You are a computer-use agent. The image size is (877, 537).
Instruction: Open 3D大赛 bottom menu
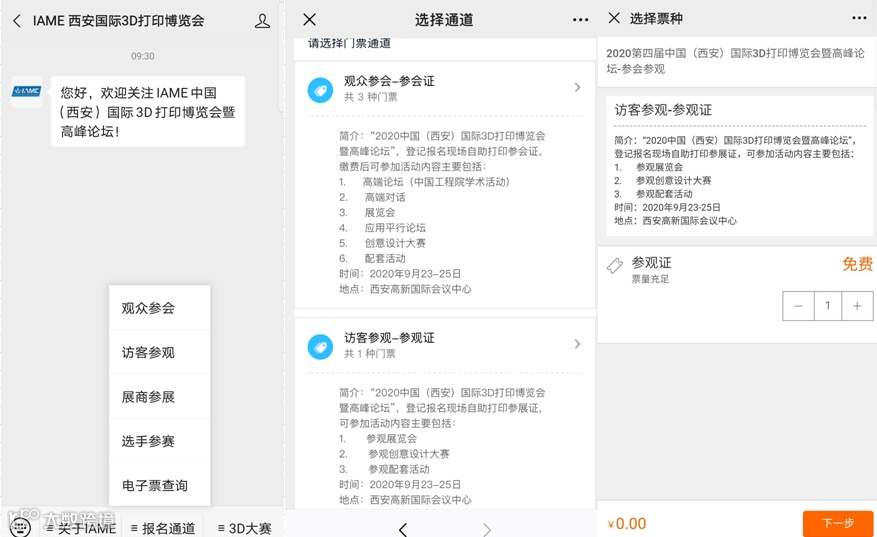tap(244, 528)
